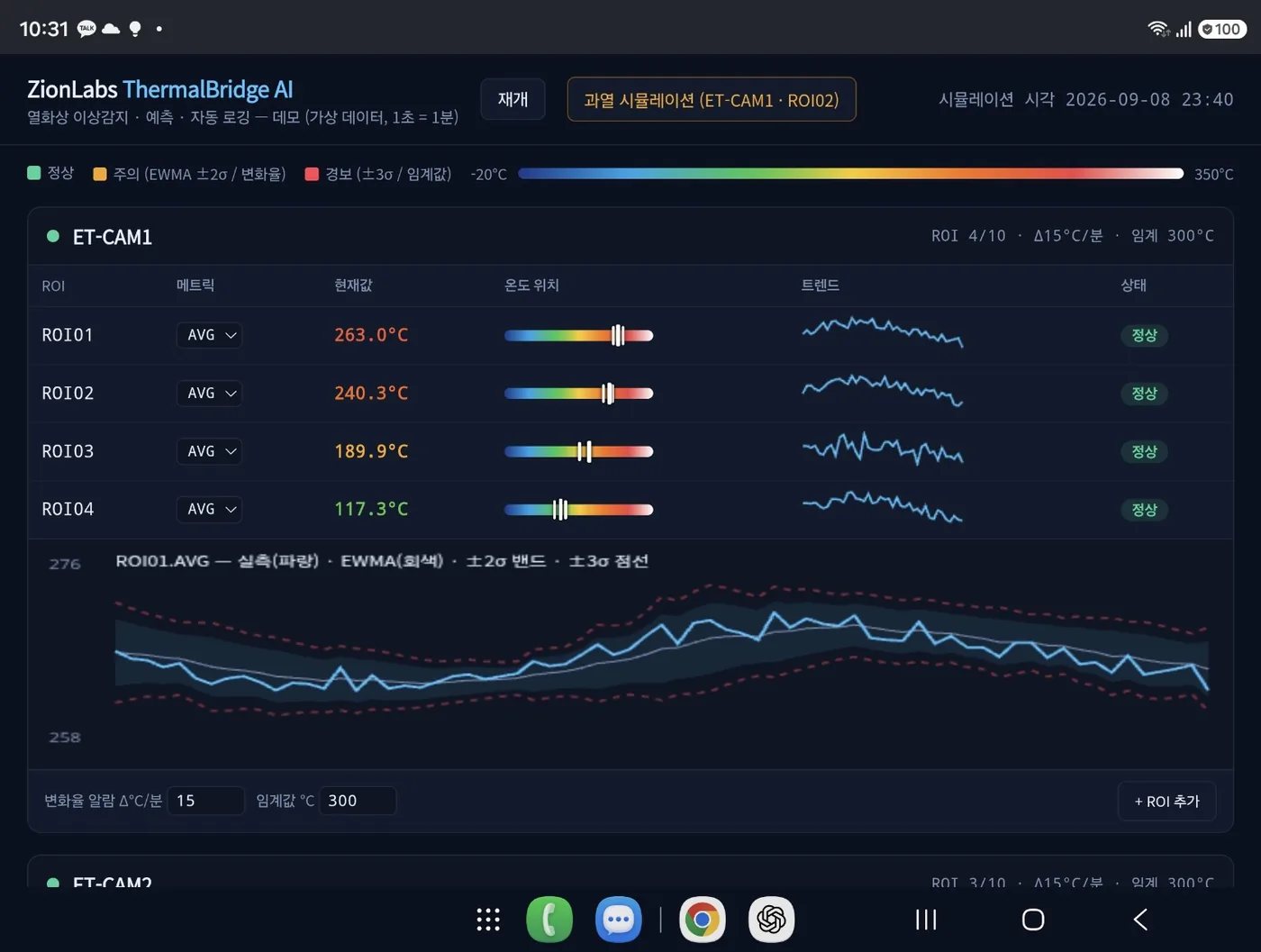Expand the ROI01 metric AVG dropdown

coord(209,335)
